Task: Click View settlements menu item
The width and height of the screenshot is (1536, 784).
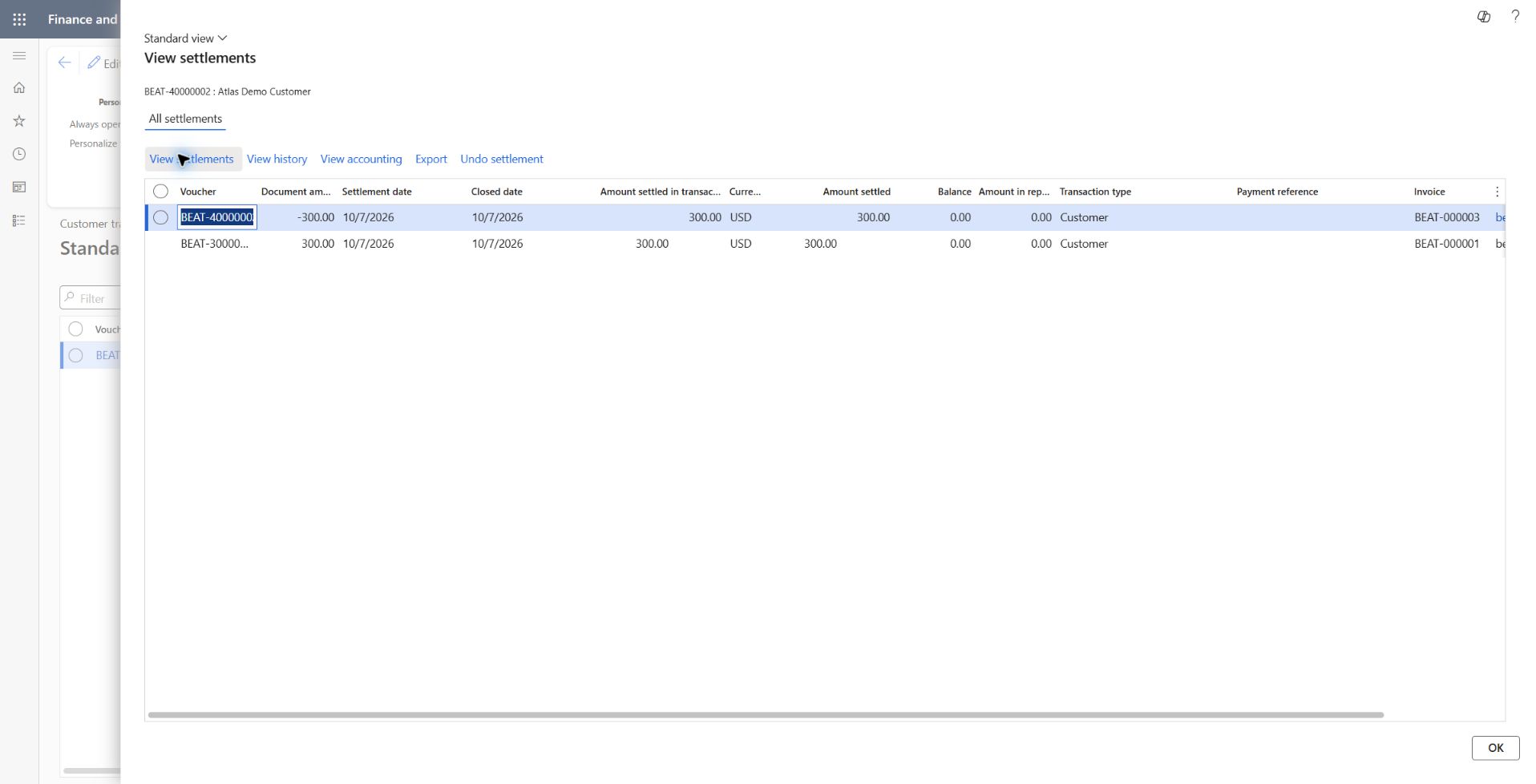Action: 192,159
